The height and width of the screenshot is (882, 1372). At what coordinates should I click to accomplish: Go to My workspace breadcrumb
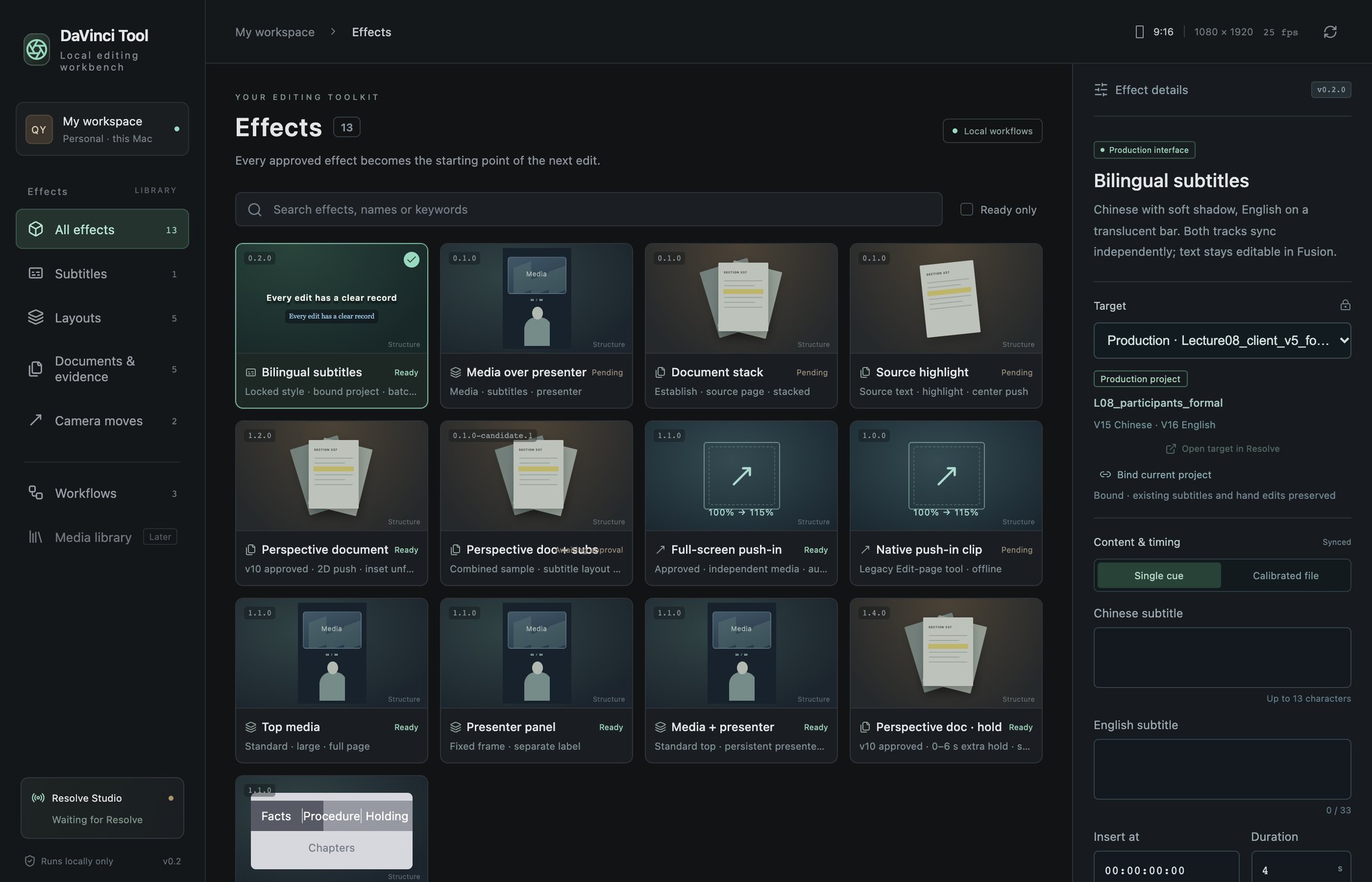pos(275,32)
